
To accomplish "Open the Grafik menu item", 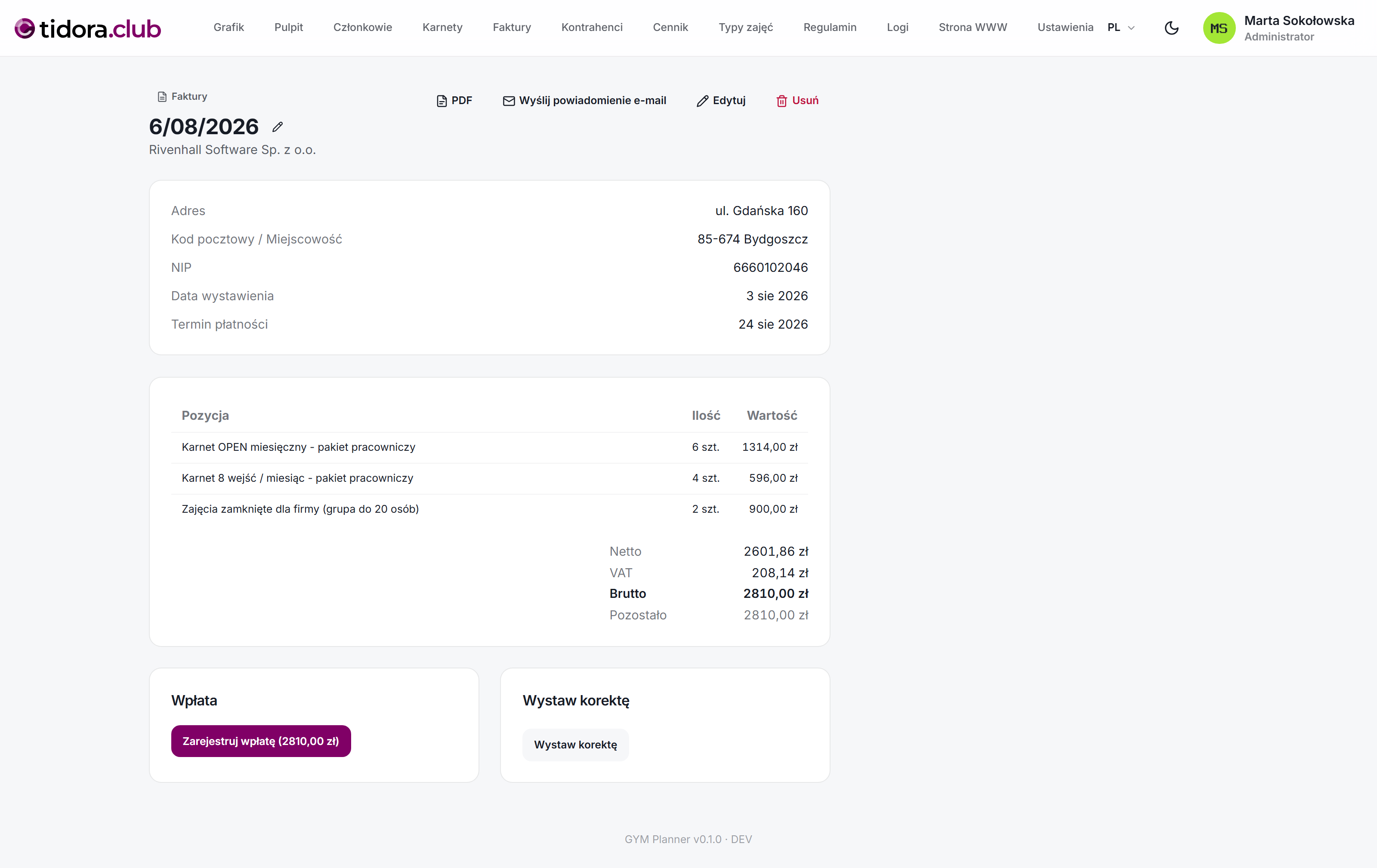I will coord(229,28).
